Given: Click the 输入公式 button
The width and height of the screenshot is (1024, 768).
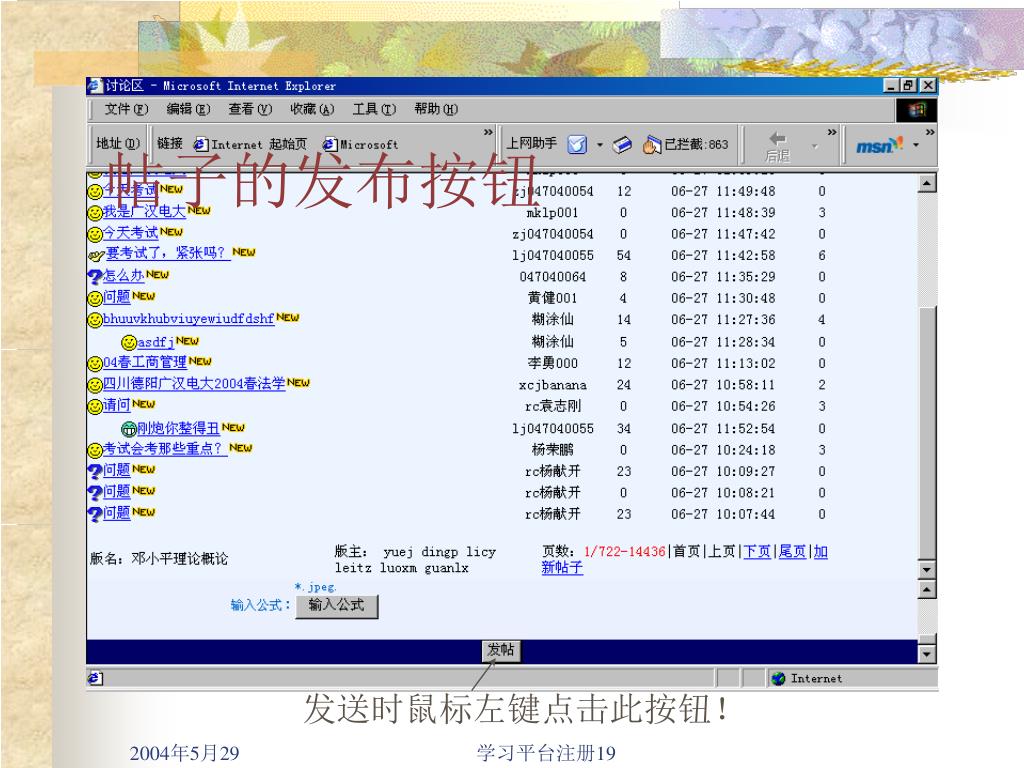Looking at the screenshot, I should click(x=336, y=605).
